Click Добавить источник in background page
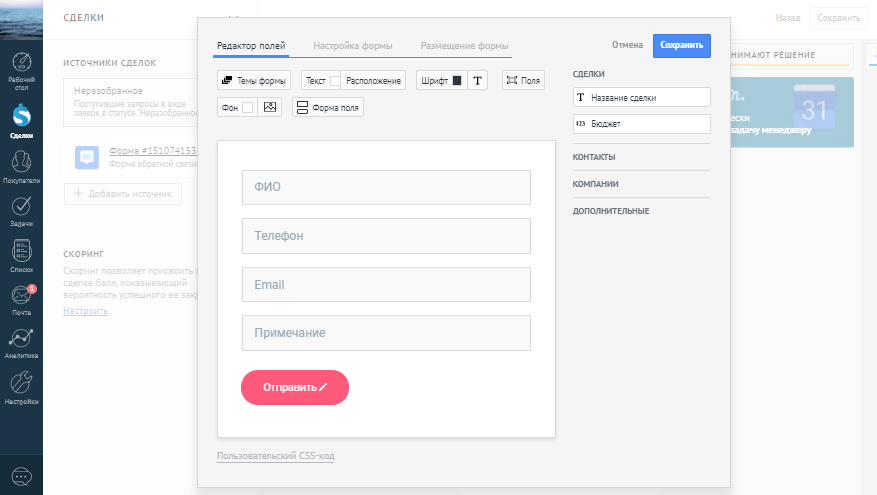The image size is (877, 495). click(123, 194)
